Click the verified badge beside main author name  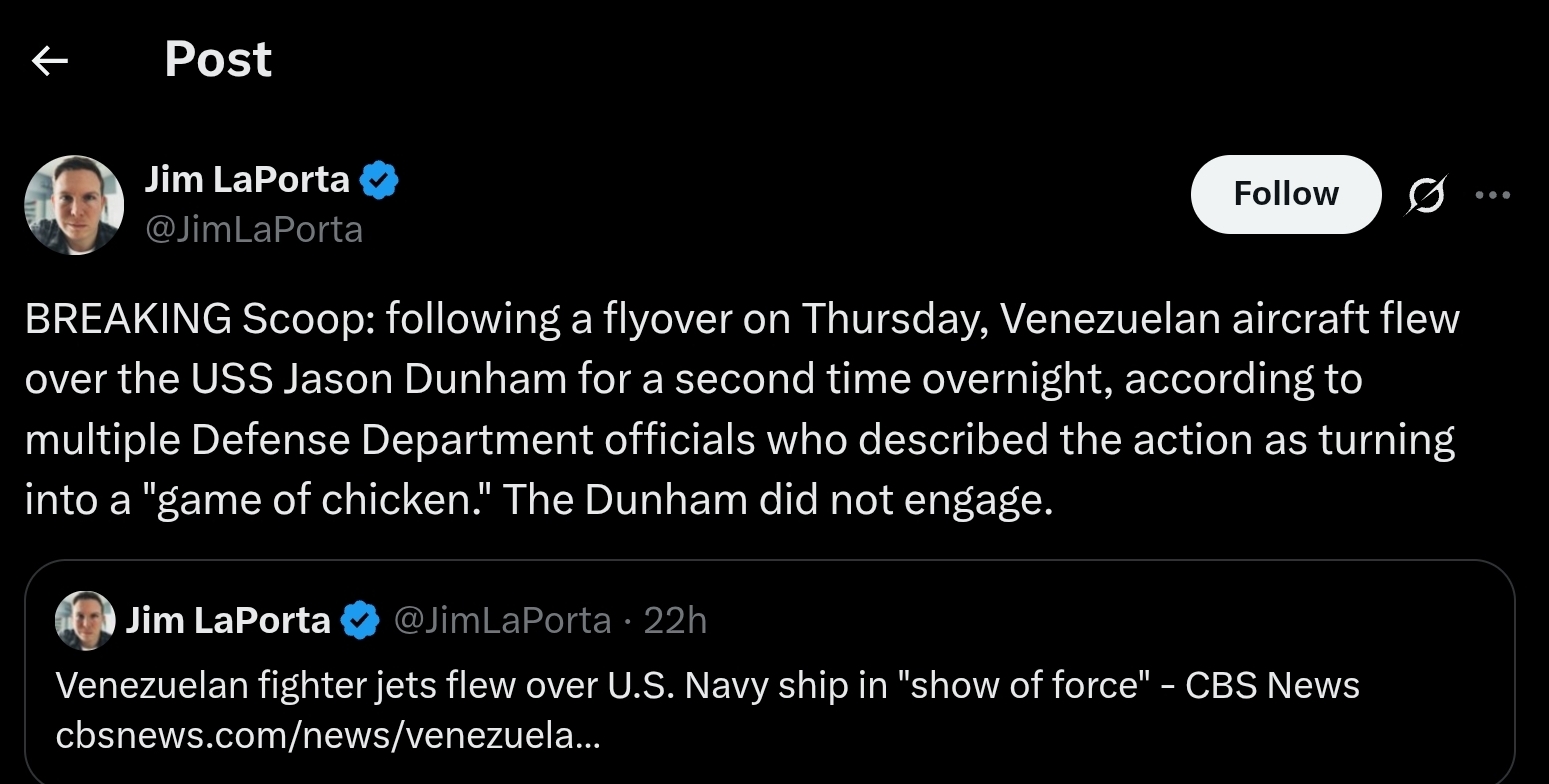pos(380,181)
